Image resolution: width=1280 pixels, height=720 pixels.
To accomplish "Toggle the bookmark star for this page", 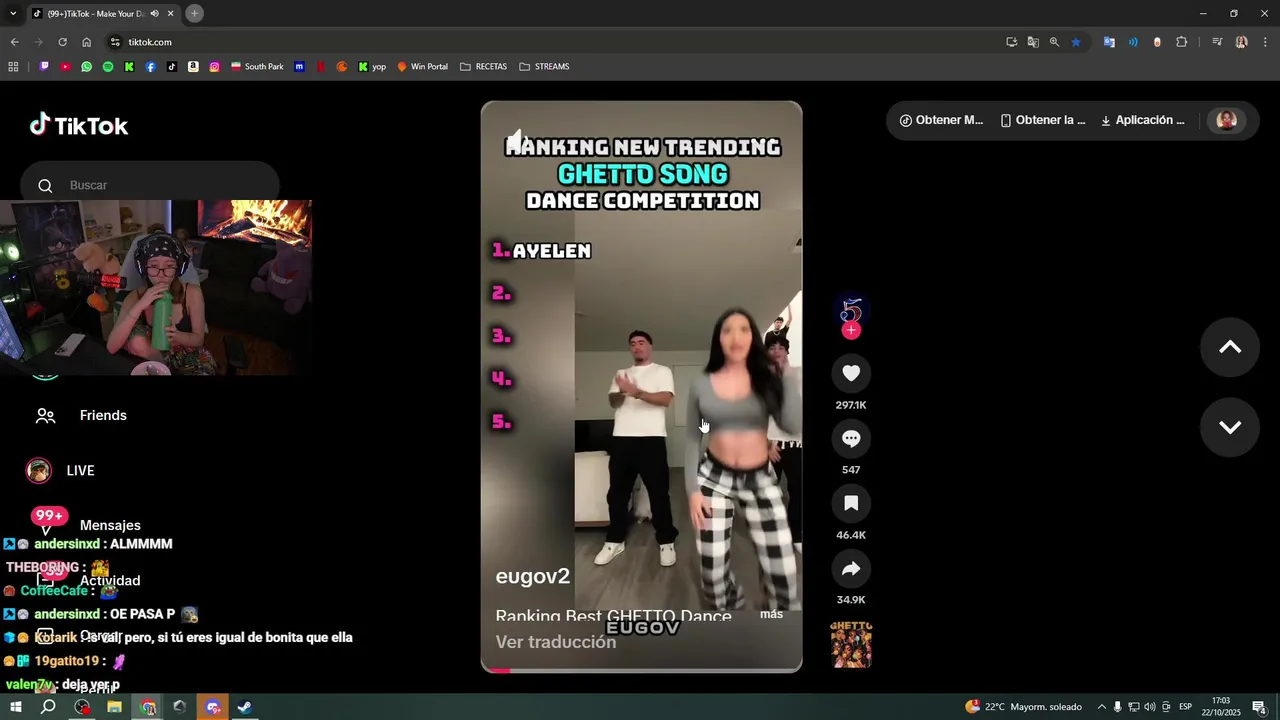I will point(1076,42).
